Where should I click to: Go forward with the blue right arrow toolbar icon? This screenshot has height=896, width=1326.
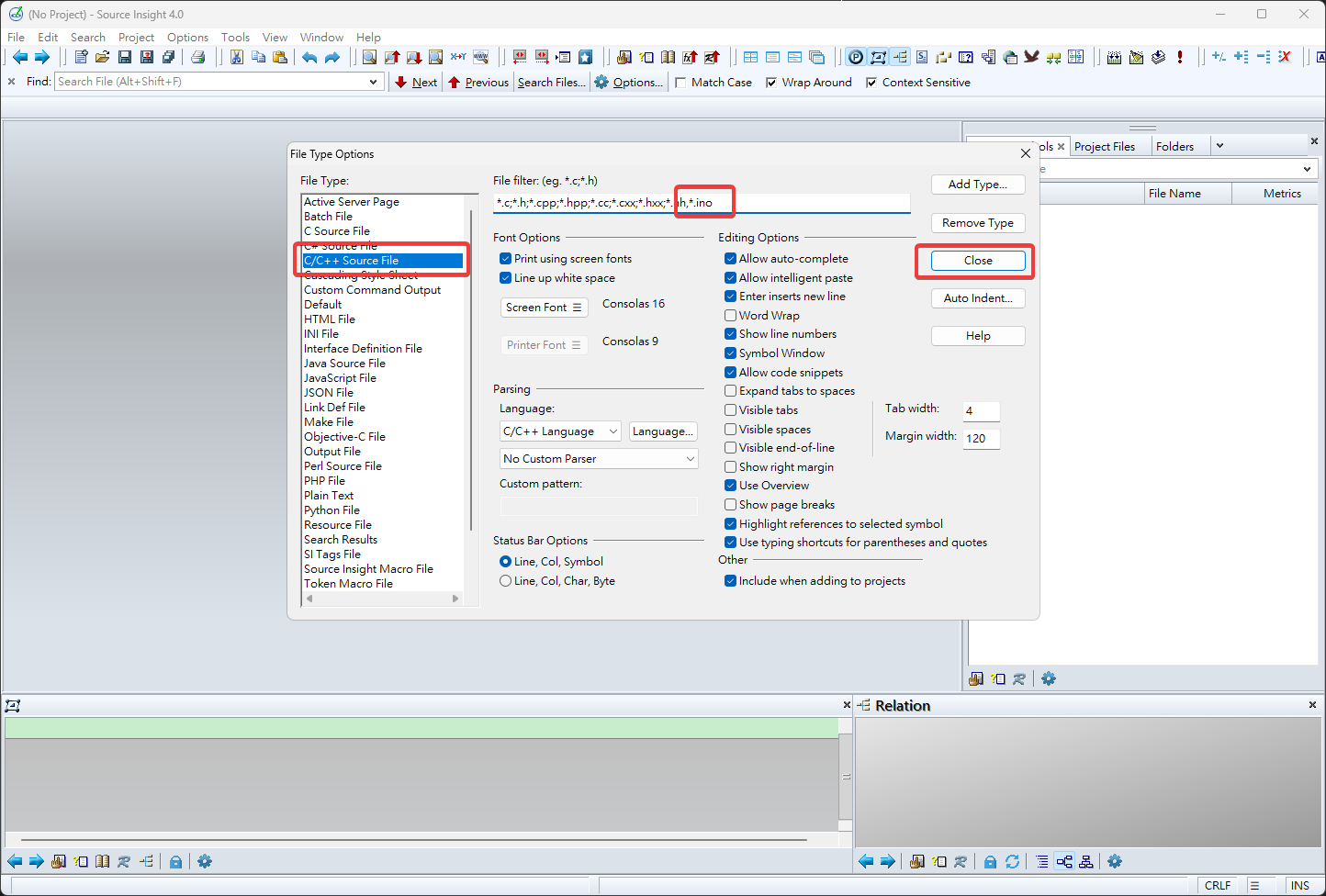42,57
